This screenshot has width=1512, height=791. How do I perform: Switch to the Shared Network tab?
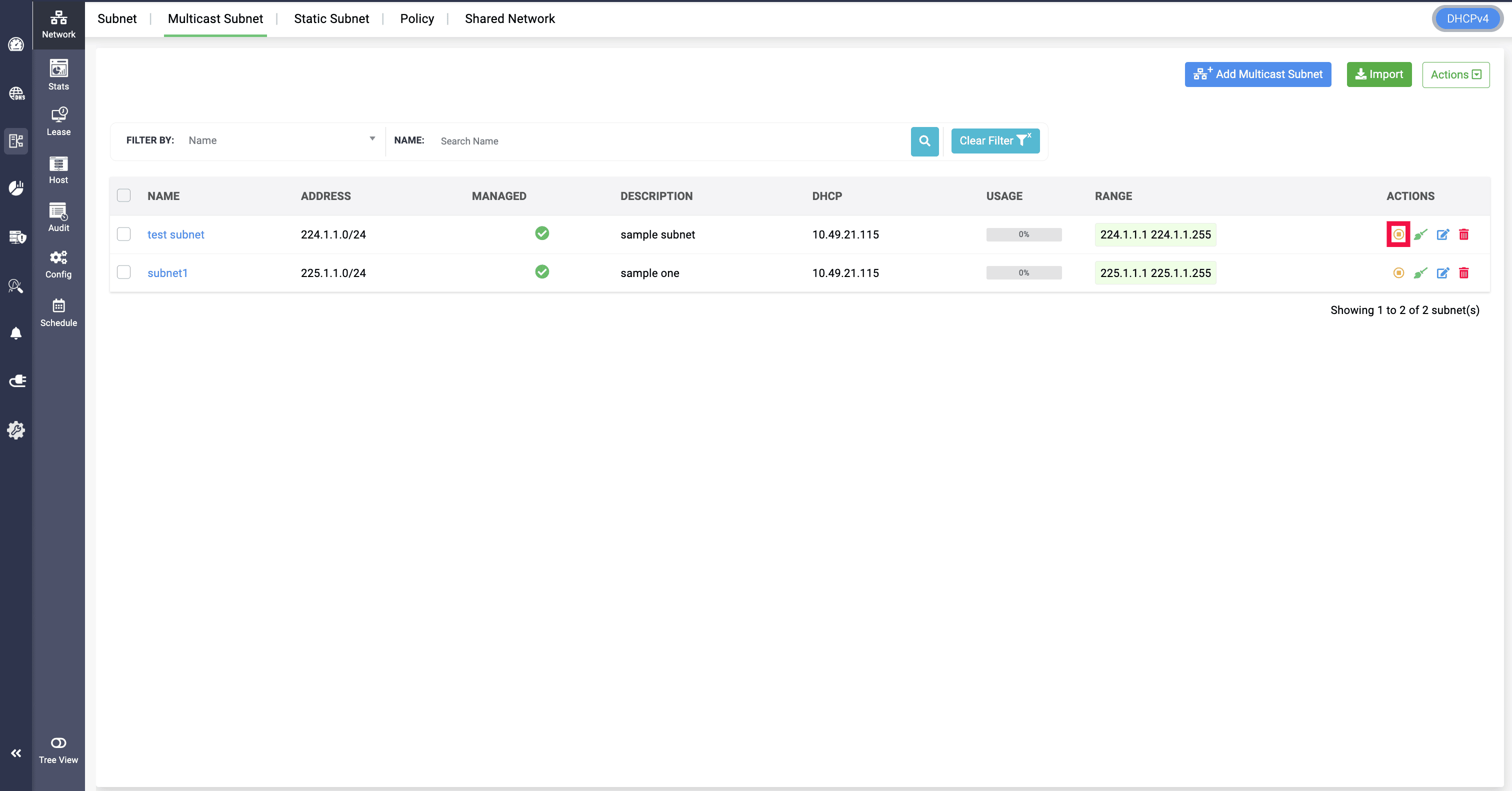(509, 19)
